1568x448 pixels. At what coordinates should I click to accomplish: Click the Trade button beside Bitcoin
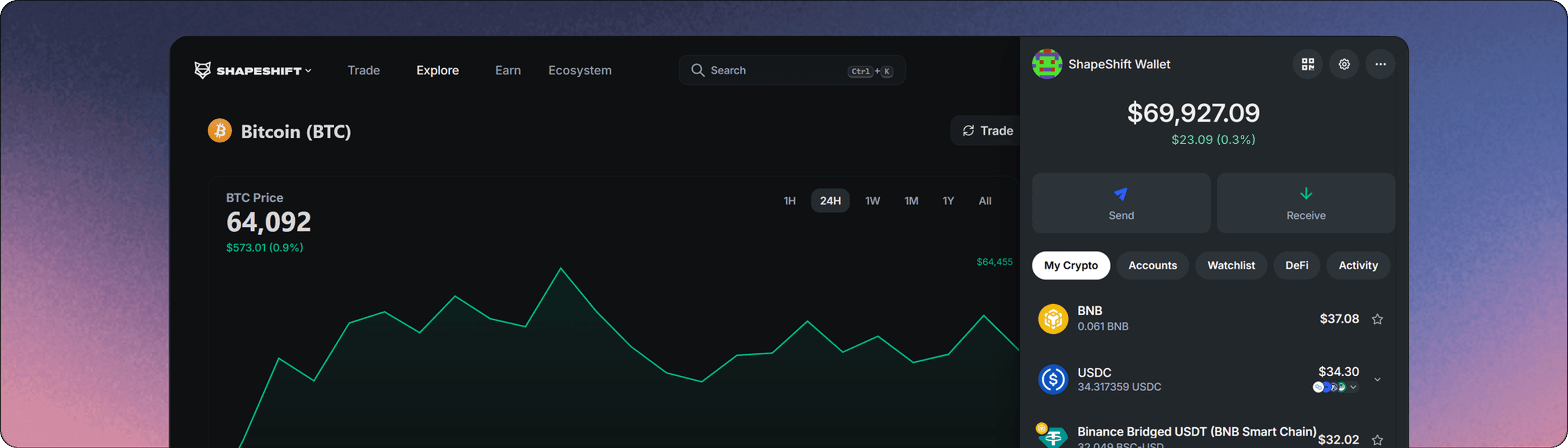[x=986, y=130]
